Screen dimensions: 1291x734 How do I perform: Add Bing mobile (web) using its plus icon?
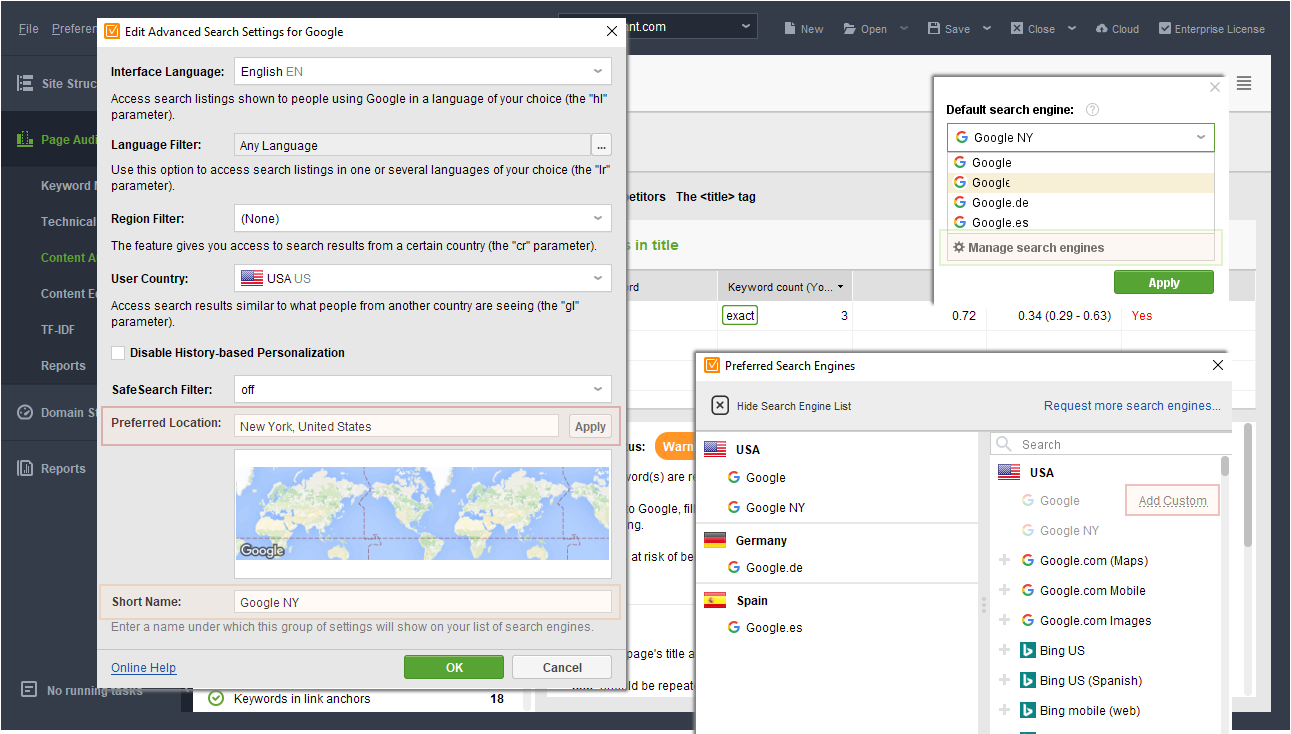coord(1005,711)
